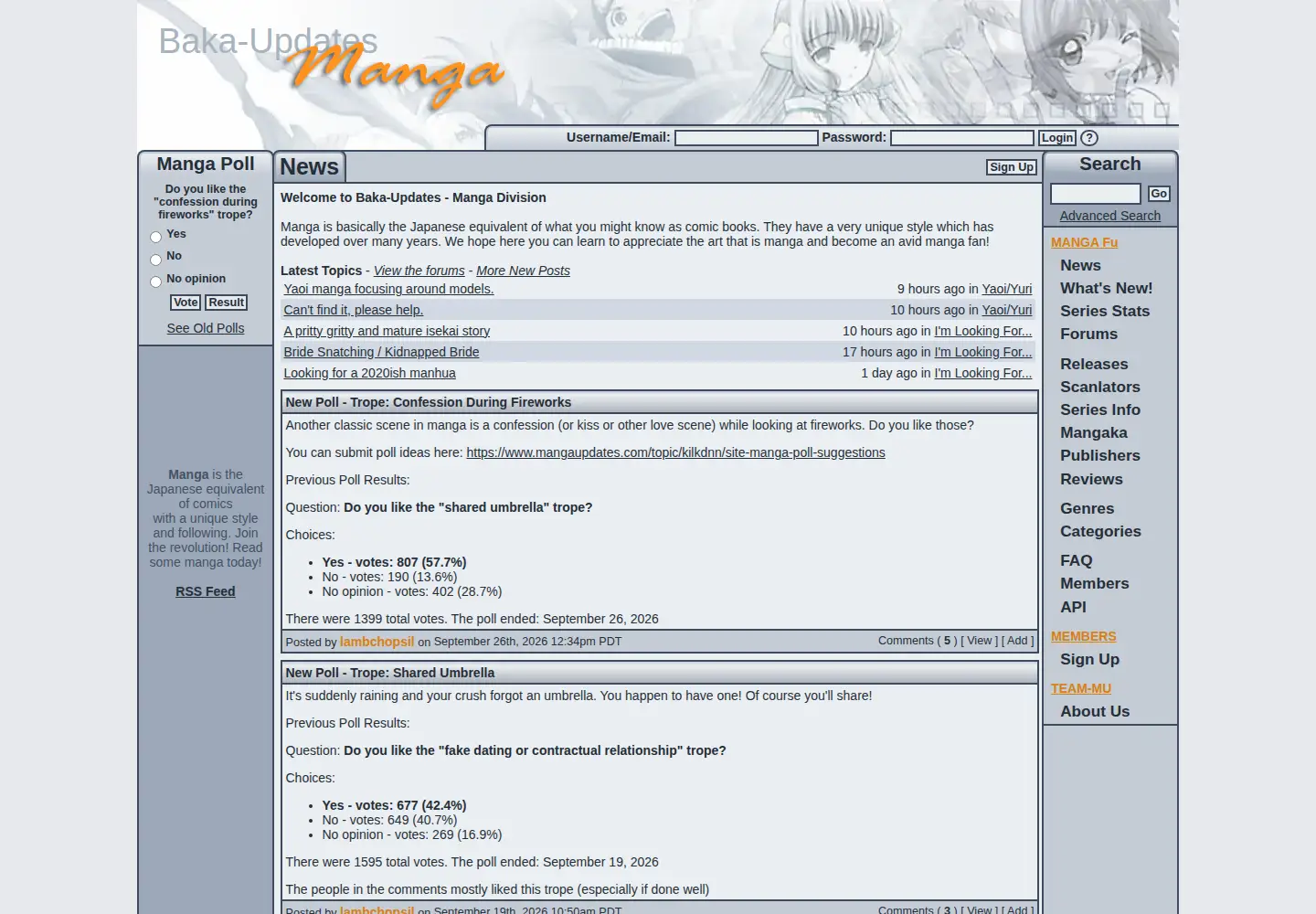Open Categories in the sidebar menu

[x=1100, y=531]
